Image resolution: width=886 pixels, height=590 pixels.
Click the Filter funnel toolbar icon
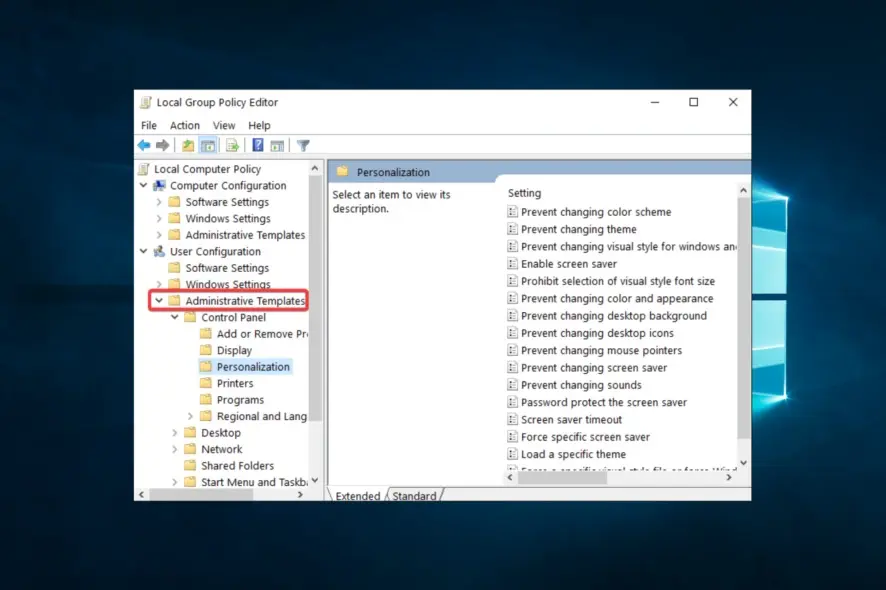(x=303, y=146)
